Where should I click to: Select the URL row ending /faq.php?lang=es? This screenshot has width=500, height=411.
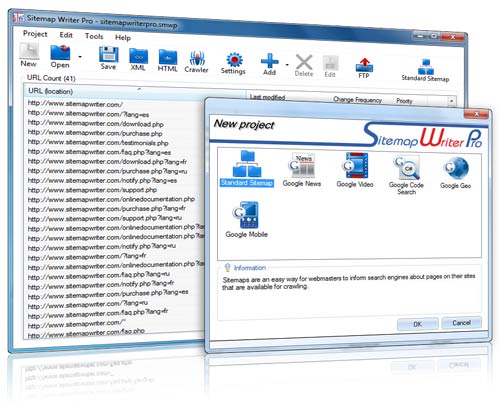(x=99, y=152)
